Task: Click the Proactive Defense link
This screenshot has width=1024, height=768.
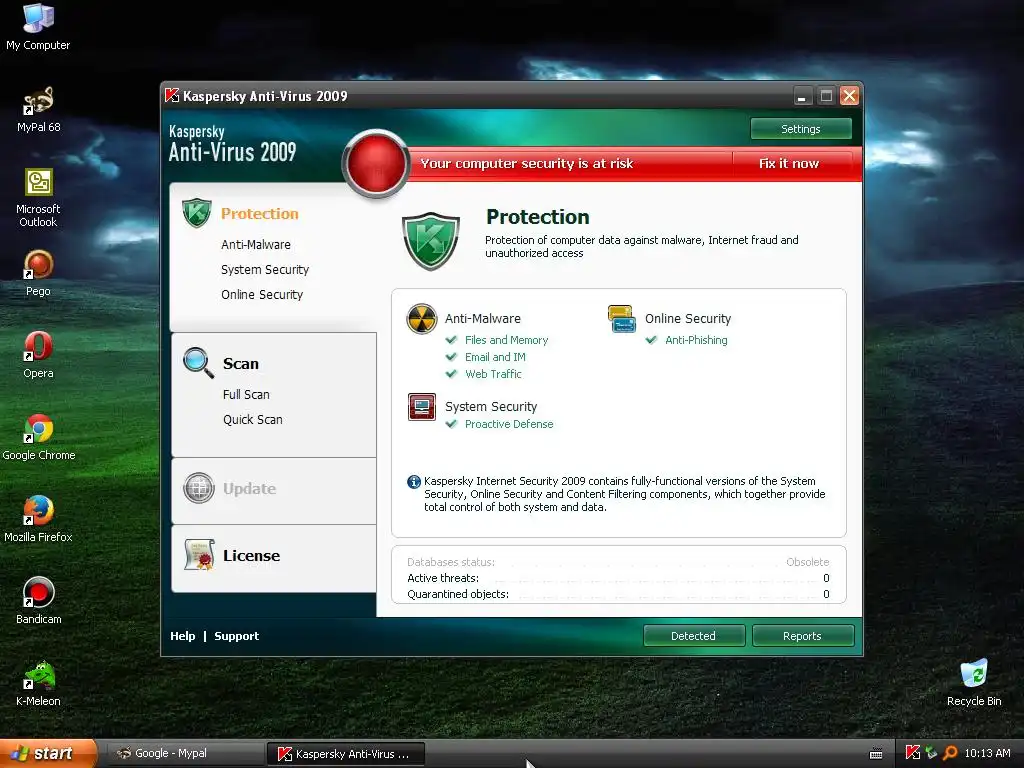Action: point(509,424)
